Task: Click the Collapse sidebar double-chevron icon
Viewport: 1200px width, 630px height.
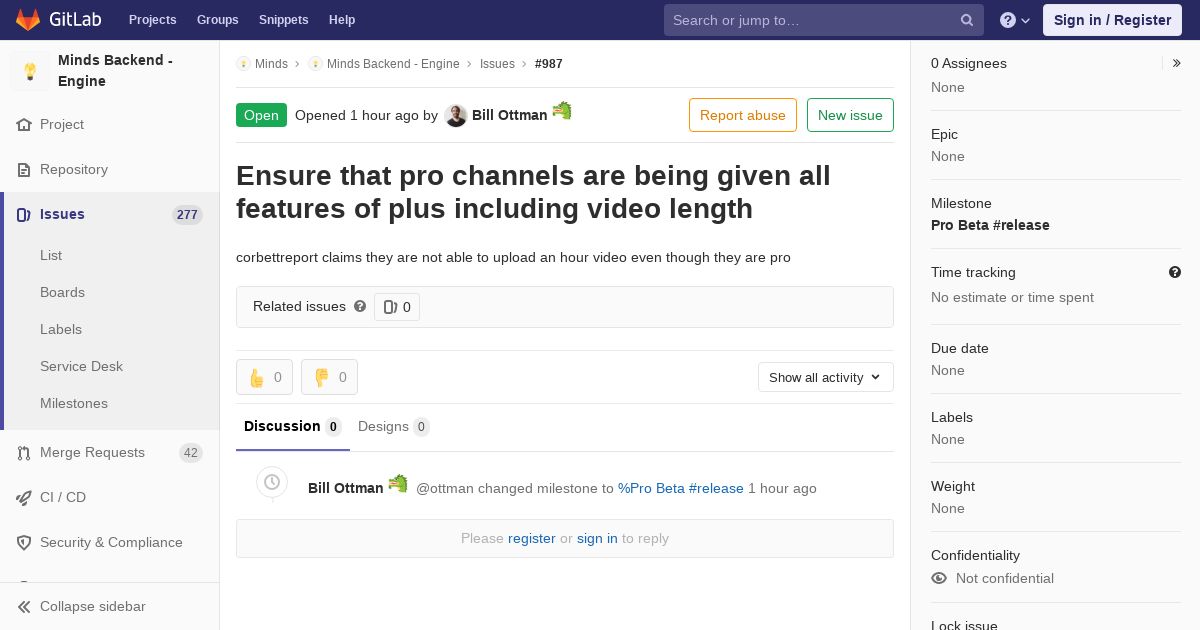Action: coord(24,607)
